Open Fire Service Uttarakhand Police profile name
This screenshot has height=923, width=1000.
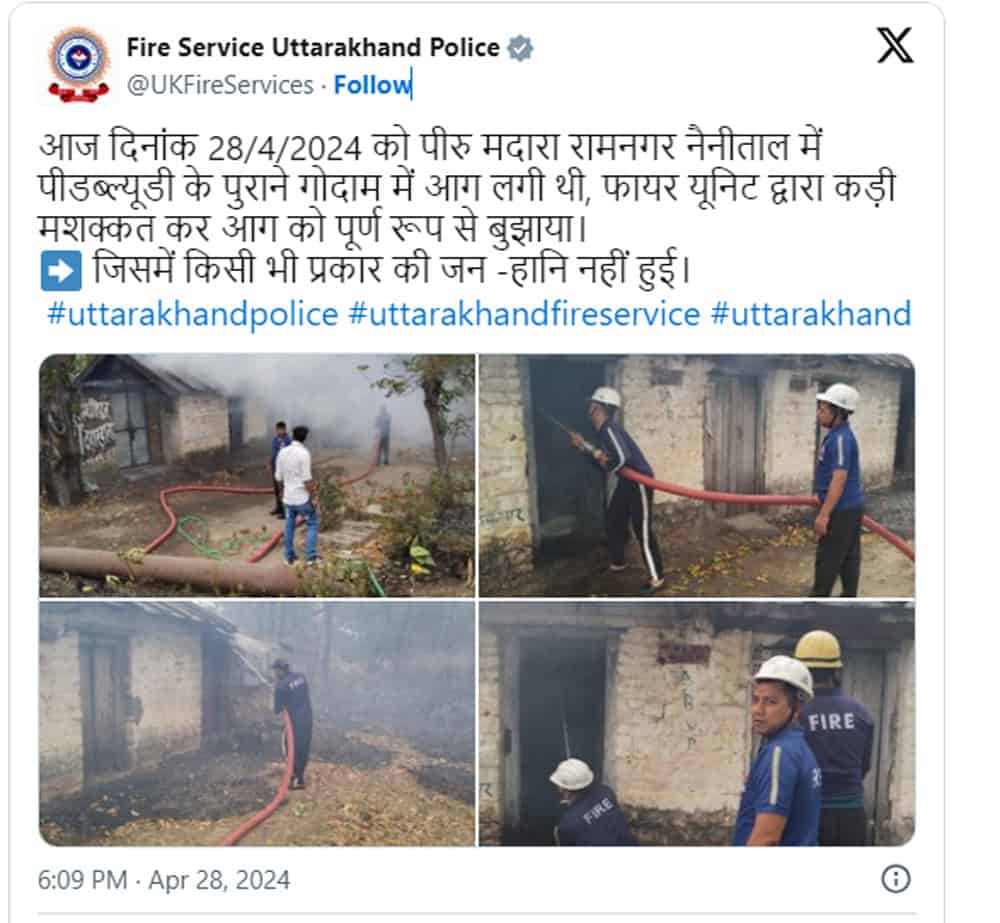pos(312,48)
